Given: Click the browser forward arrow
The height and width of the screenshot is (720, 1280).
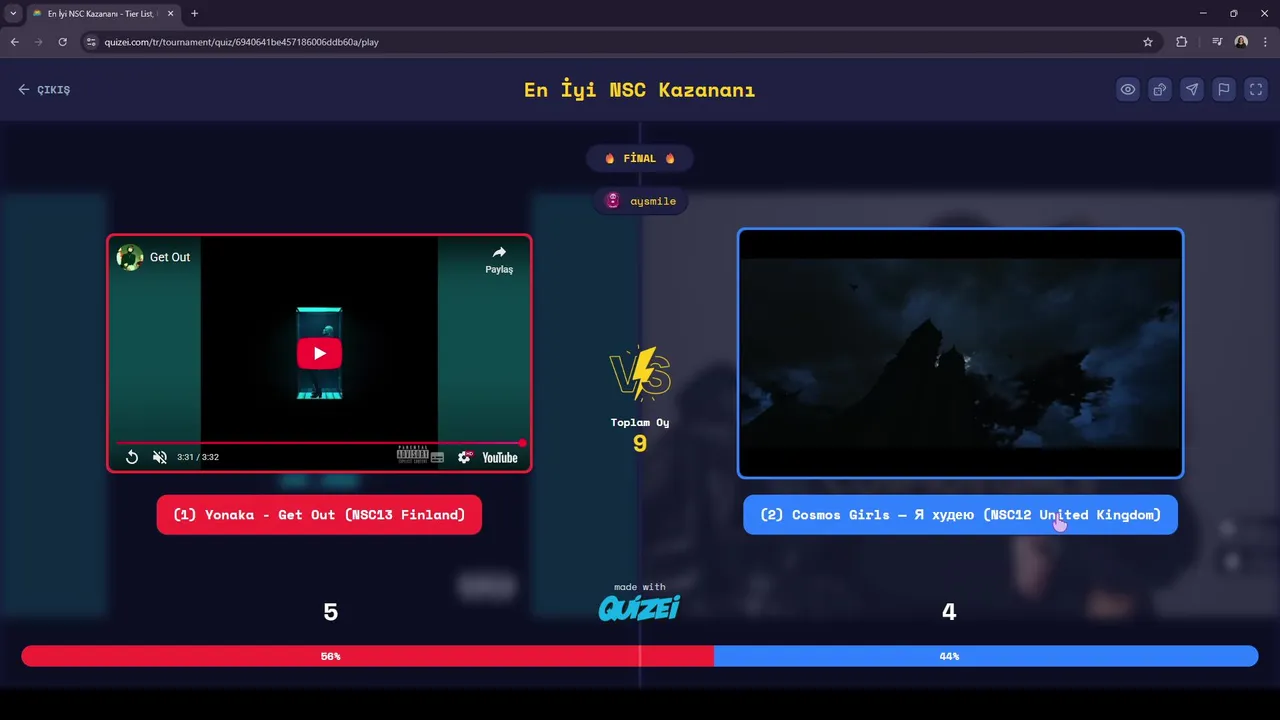Looking at the screenshot, I should click(x=38, y=42).
